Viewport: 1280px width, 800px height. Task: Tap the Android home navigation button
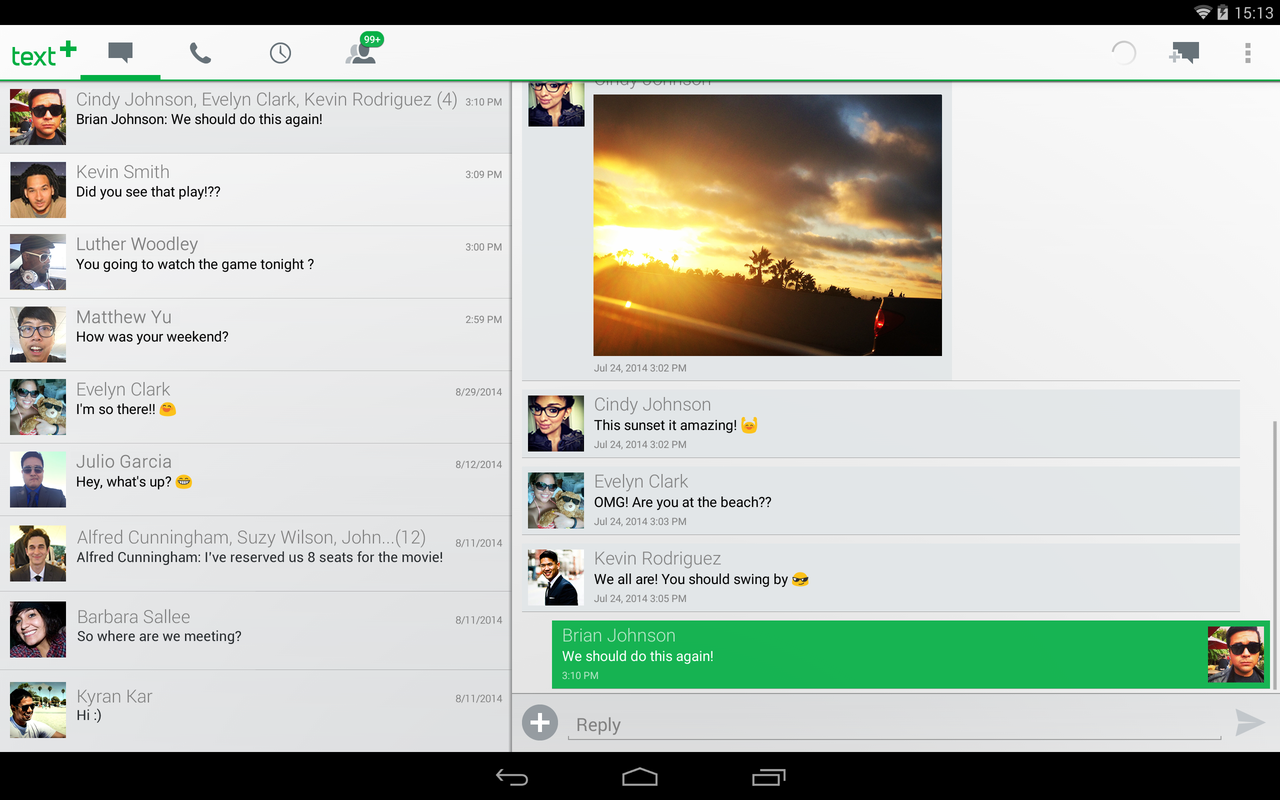click(640, 777)
